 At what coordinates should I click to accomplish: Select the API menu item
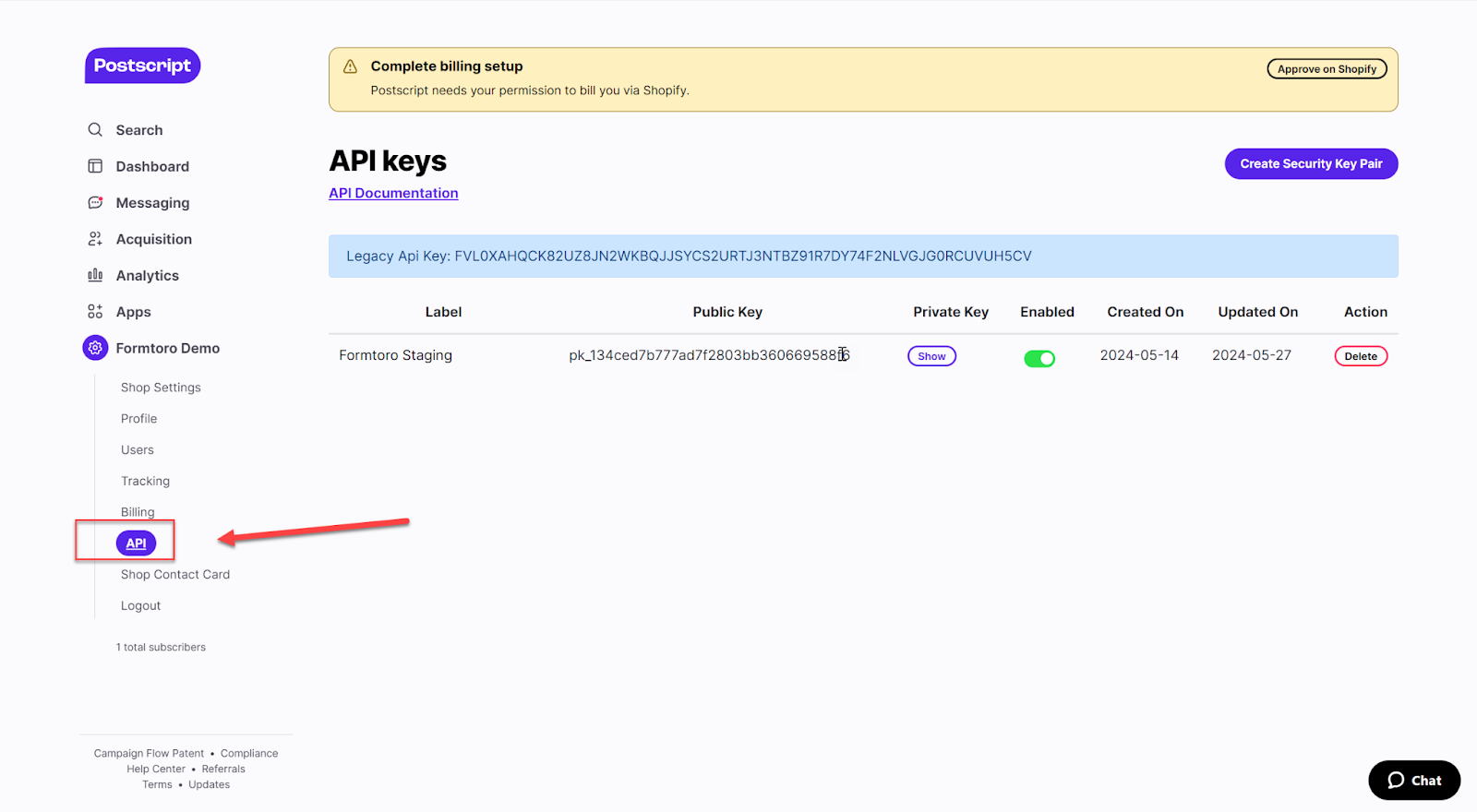click(x=136, y=543)
